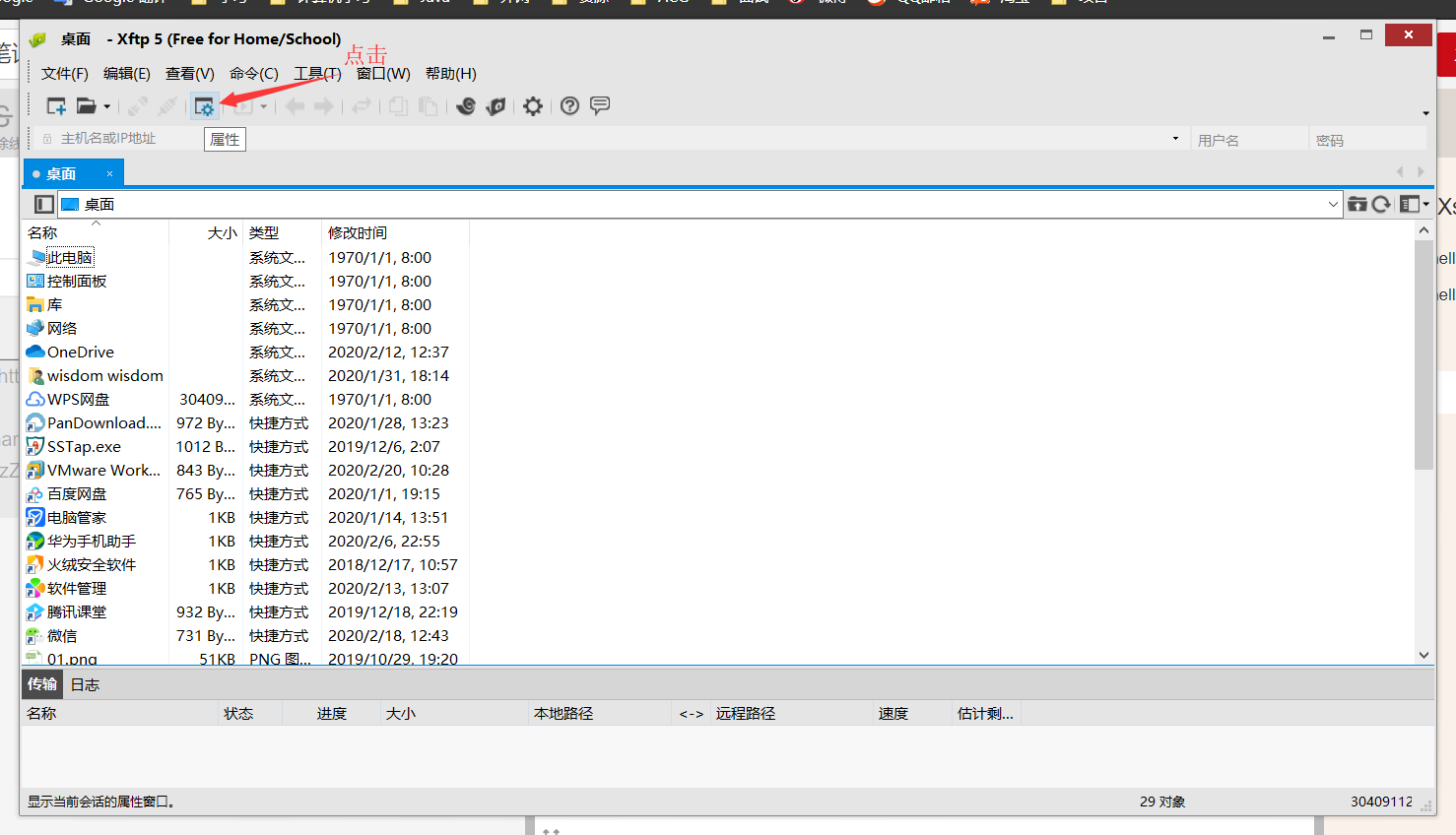Expand the view layout dropdown arrow
1456x835 pixels.
(x=1426, y=204)
